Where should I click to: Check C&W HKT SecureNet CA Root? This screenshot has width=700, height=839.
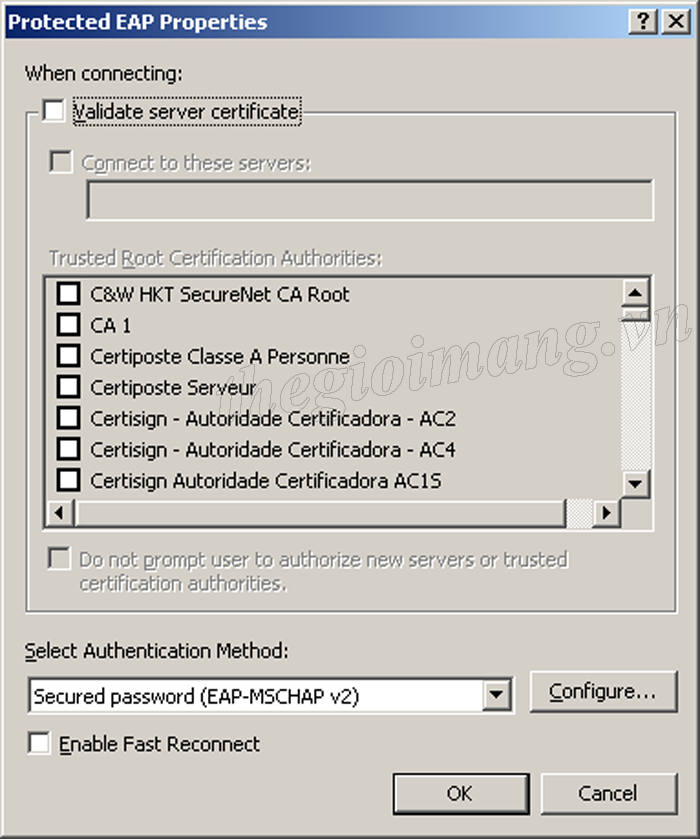pos(69,294)
